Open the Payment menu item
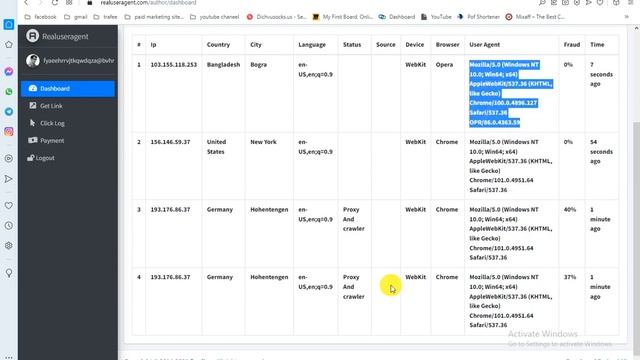640x360 pixels. (x=68, y=140)
